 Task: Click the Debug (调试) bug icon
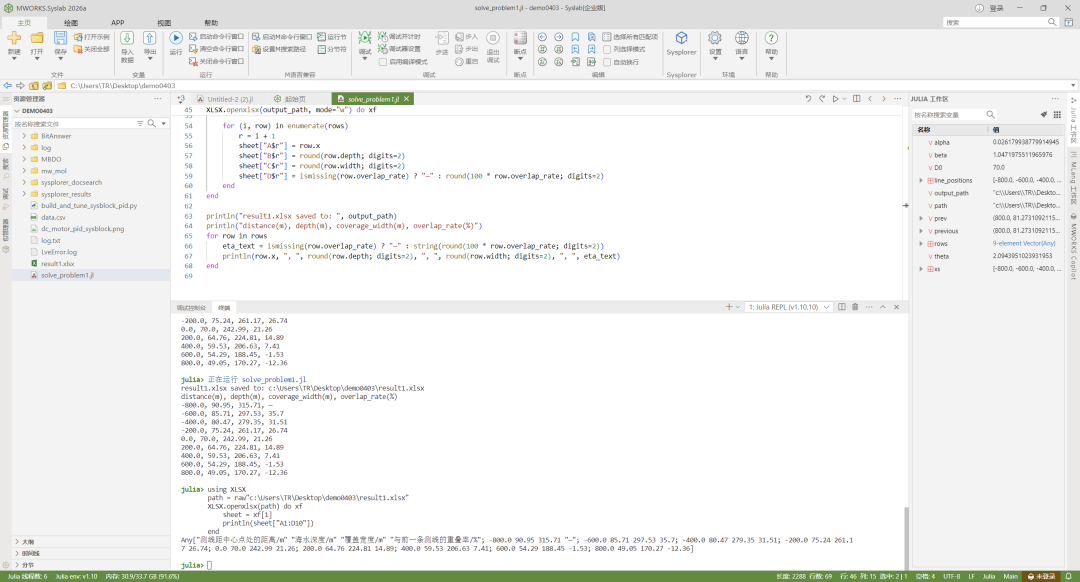pyautogui.click(x=364, y=38)
